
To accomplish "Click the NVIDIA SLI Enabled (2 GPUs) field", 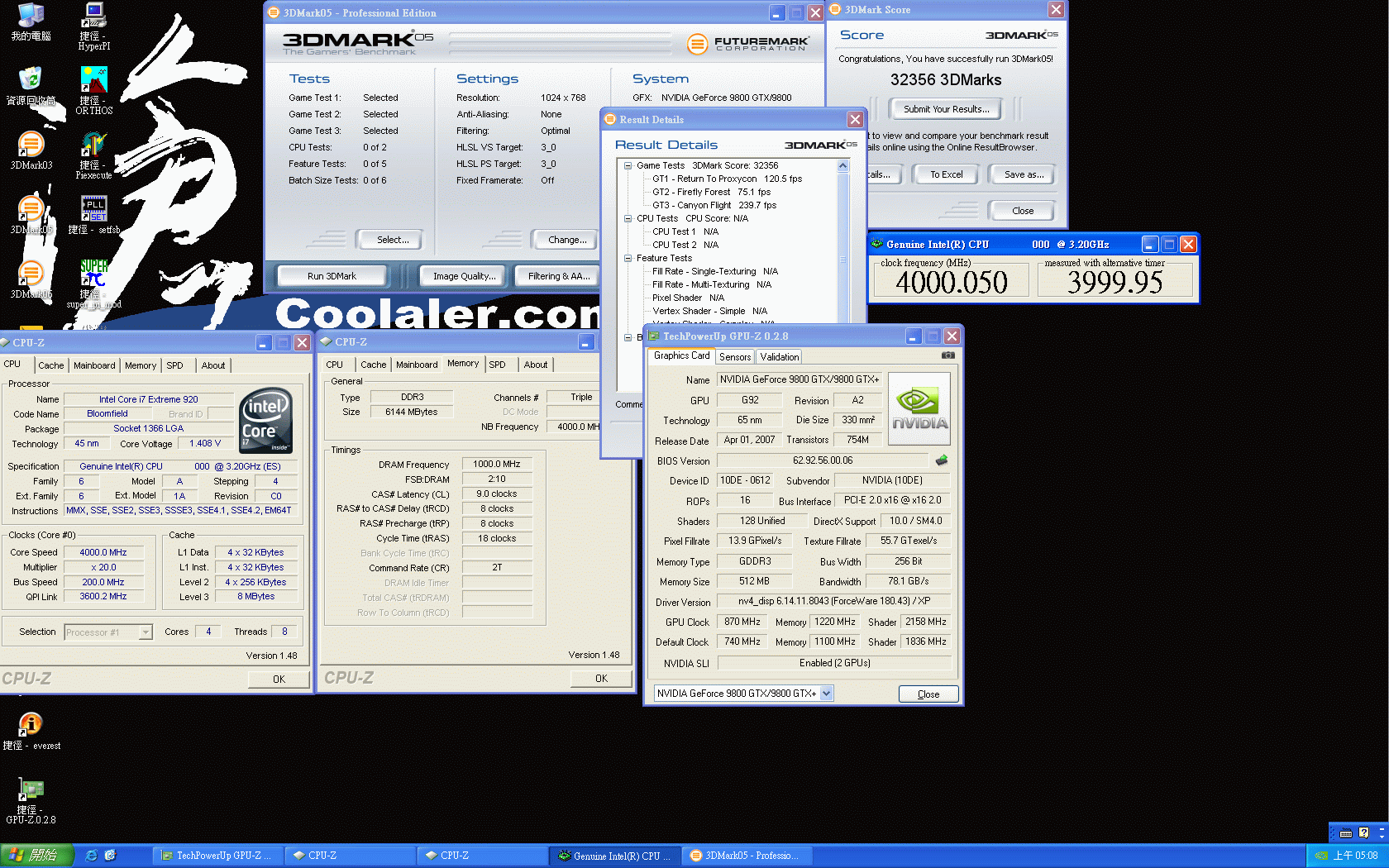I will (x=834, y=663).
